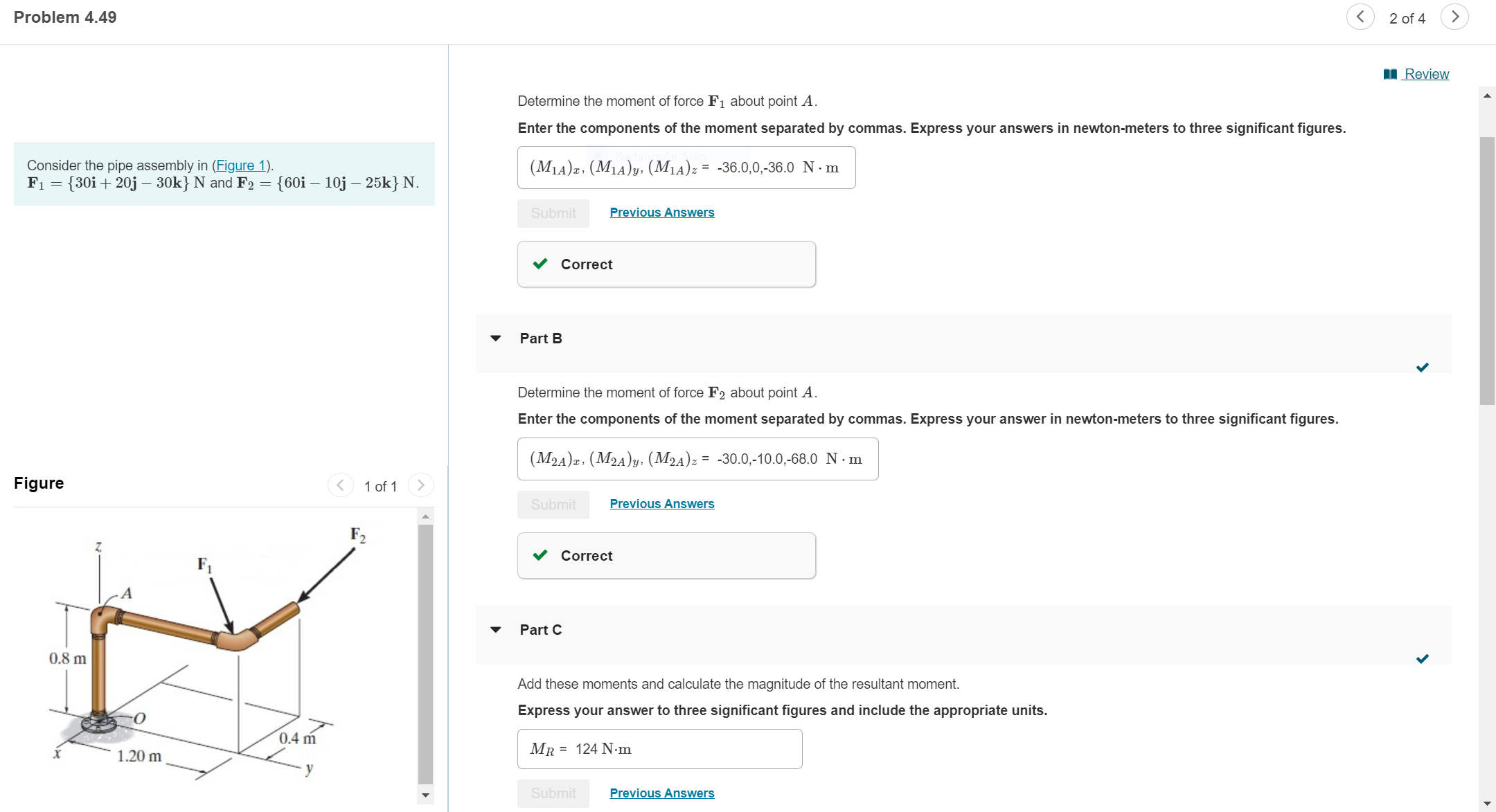The height and width of the screenshot is (812, 1496).
Task: Click the Review link
Action: 1426,74
